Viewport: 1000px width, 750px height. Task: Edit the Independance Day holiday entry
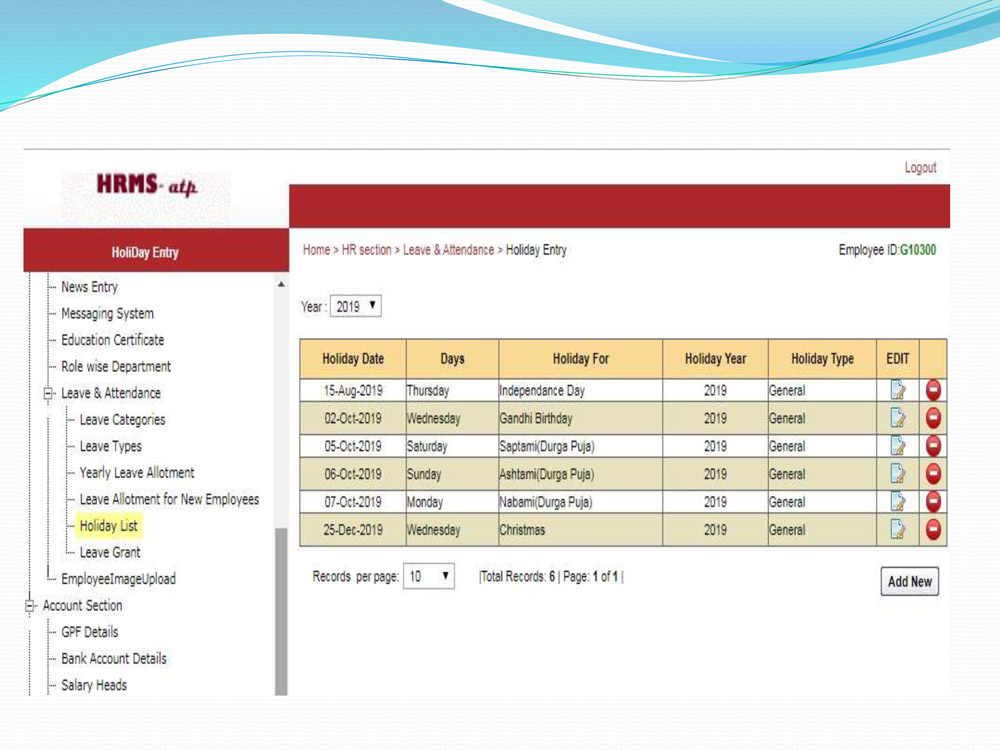pyautogui.click(x=897, y=390)
